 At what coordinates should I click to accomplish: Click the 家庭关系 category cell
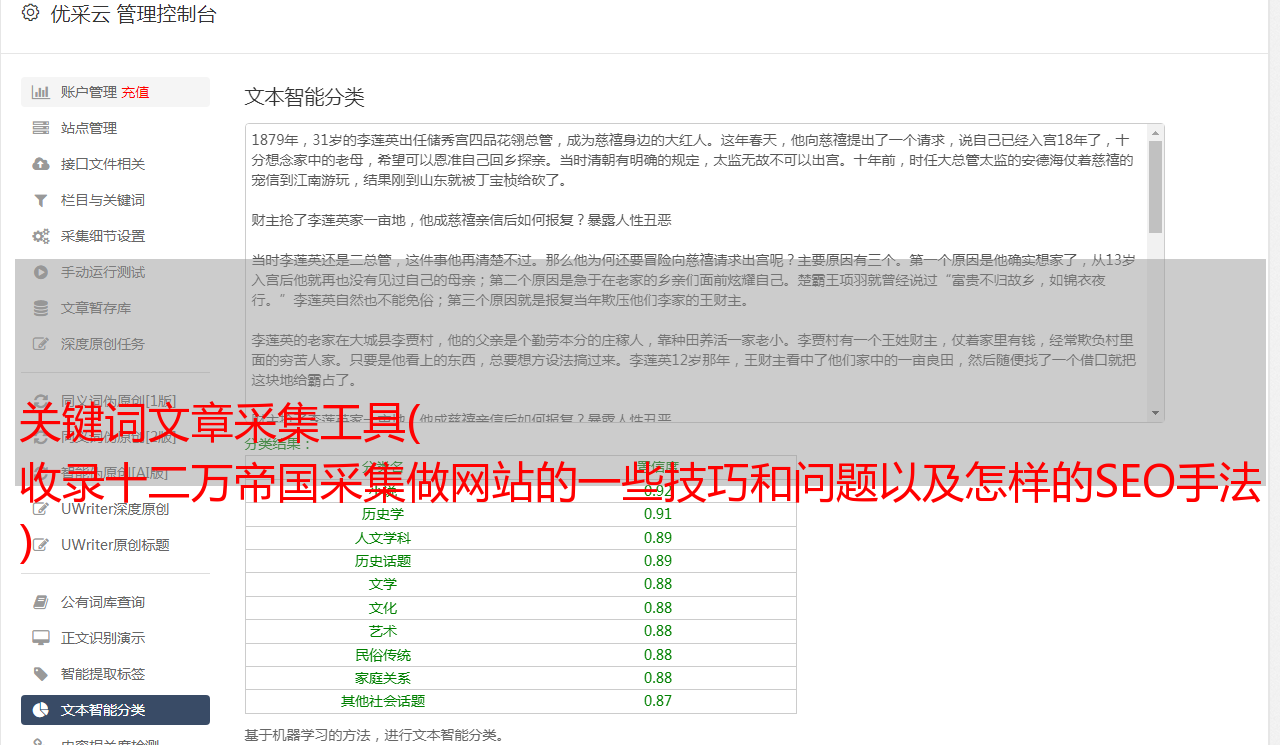click(x=383, y=678)
